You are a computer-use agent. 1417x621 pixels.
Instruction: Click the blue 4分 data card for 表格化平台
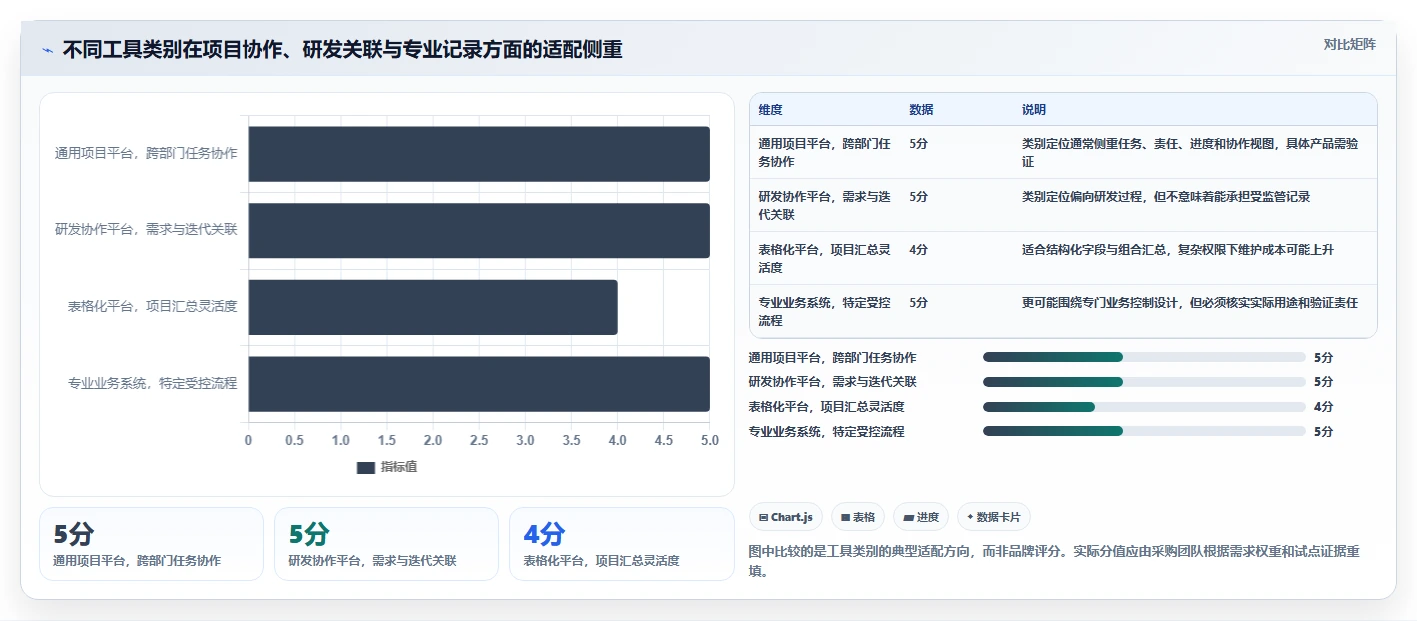point(621,544)
